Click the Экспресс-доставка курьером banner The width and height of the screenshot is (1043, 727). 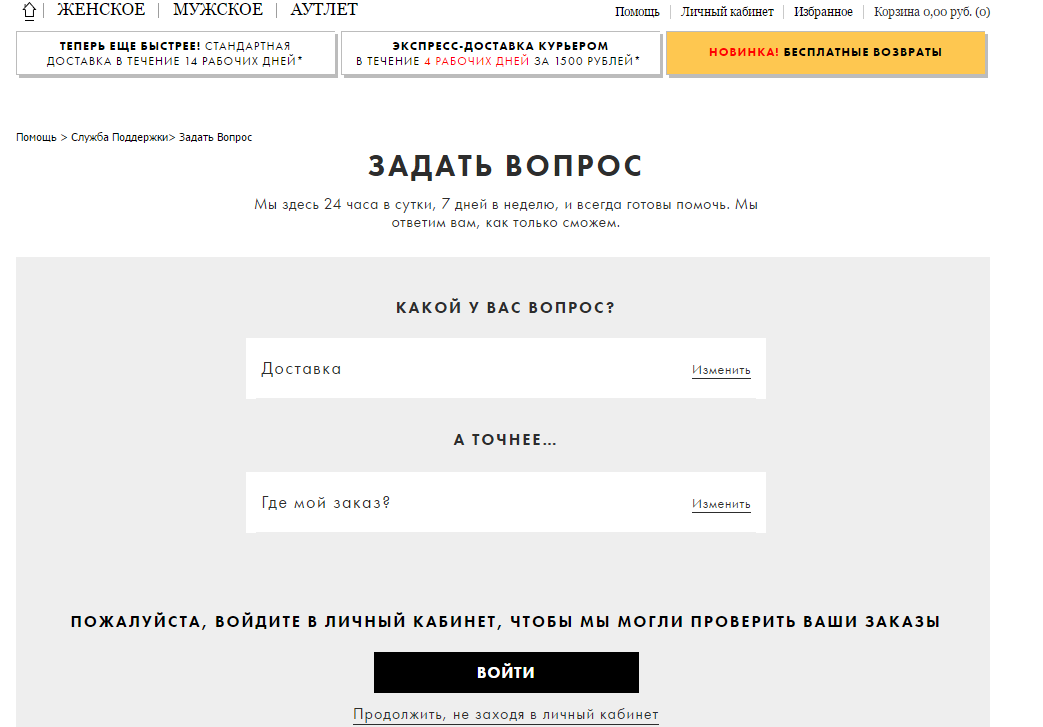point(500,54)
